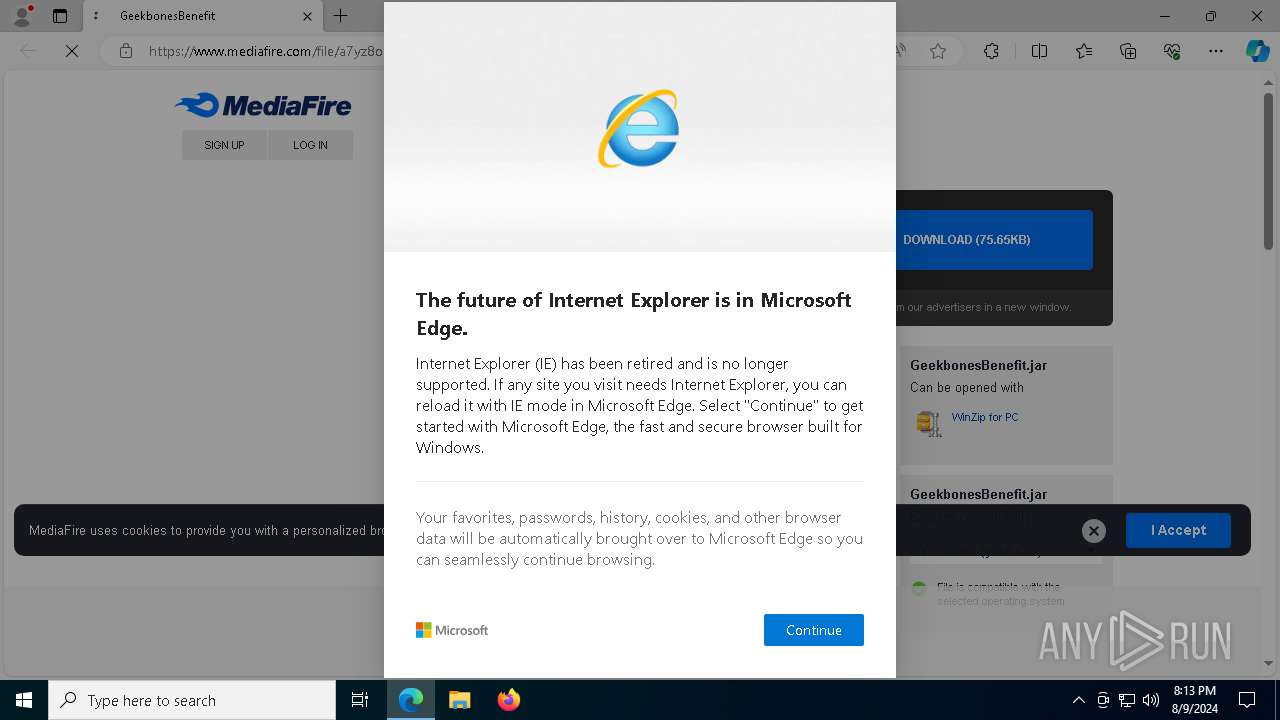Open Microsoft Edge from the taskbar
Image resolution: width=1280 pixels, height=720 pixels.
coord(411,700)
